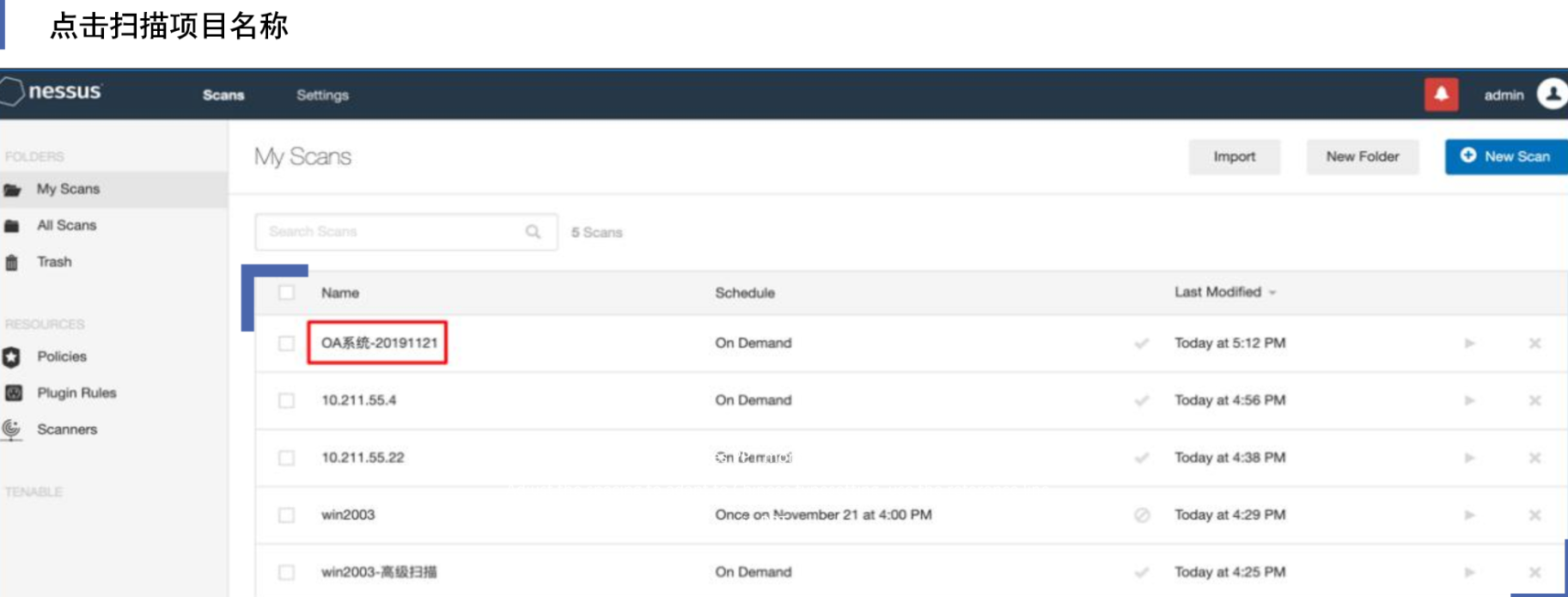Open the Trash folder in sidebar

click(54, 262)
